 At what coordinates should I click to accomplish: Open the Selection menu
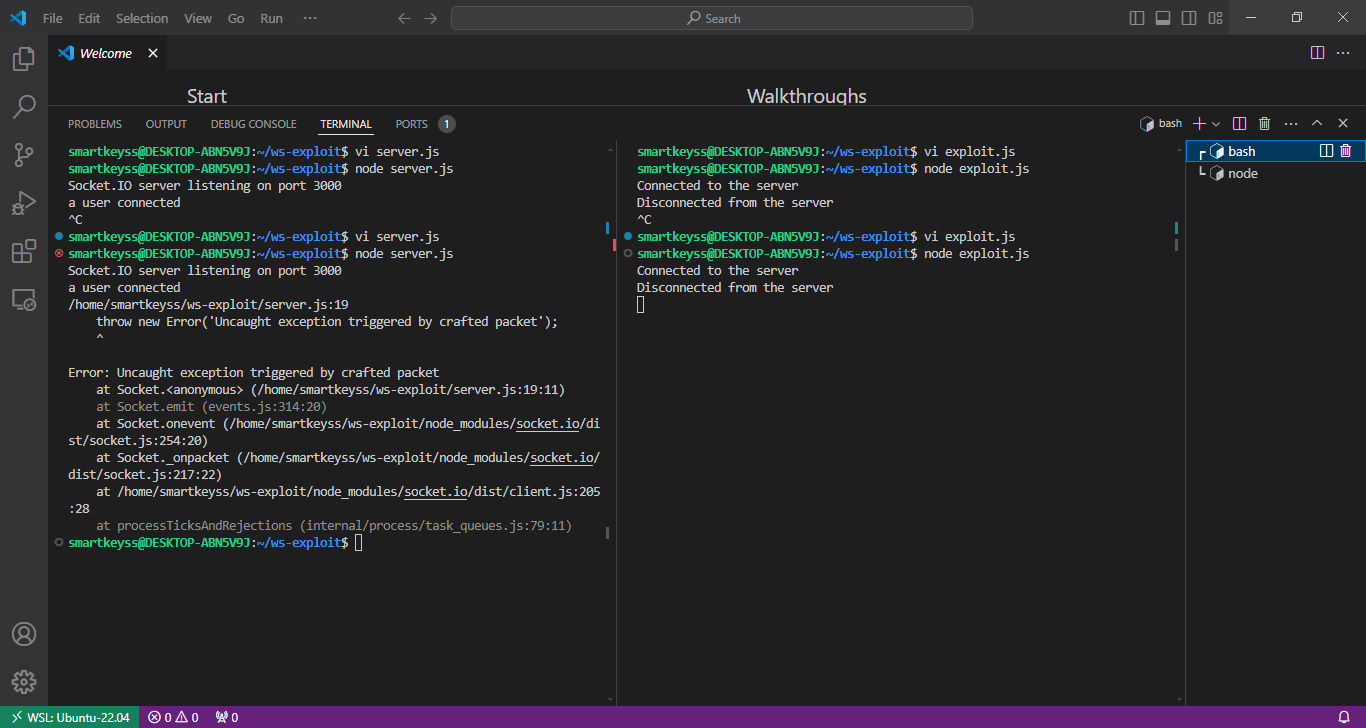point(142,18)
